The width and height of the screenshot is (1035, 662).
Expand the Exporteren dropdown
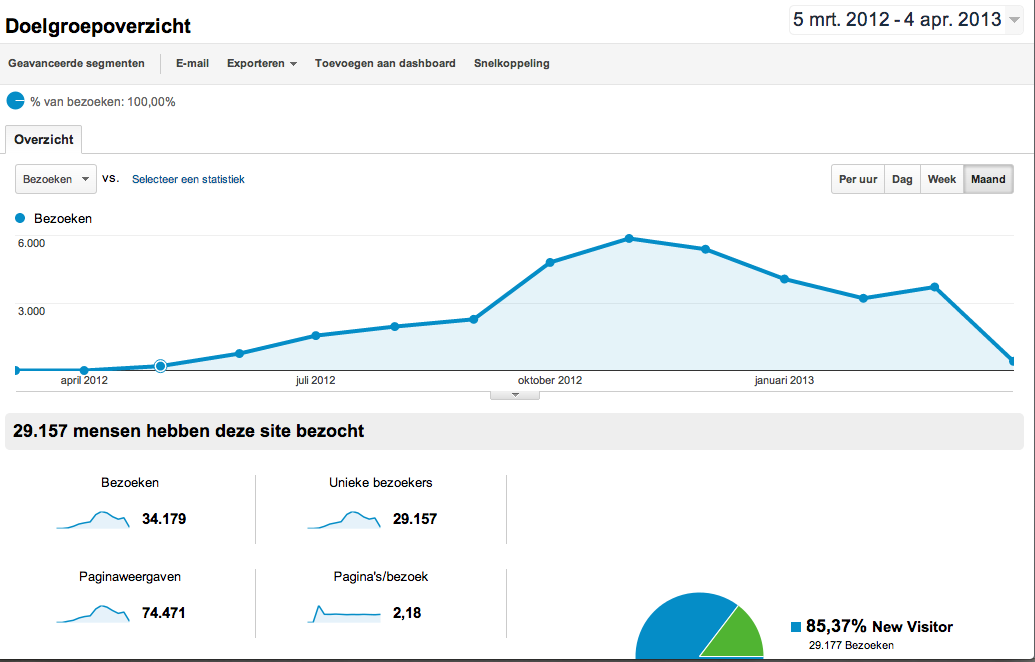click(x=262, y=63)
